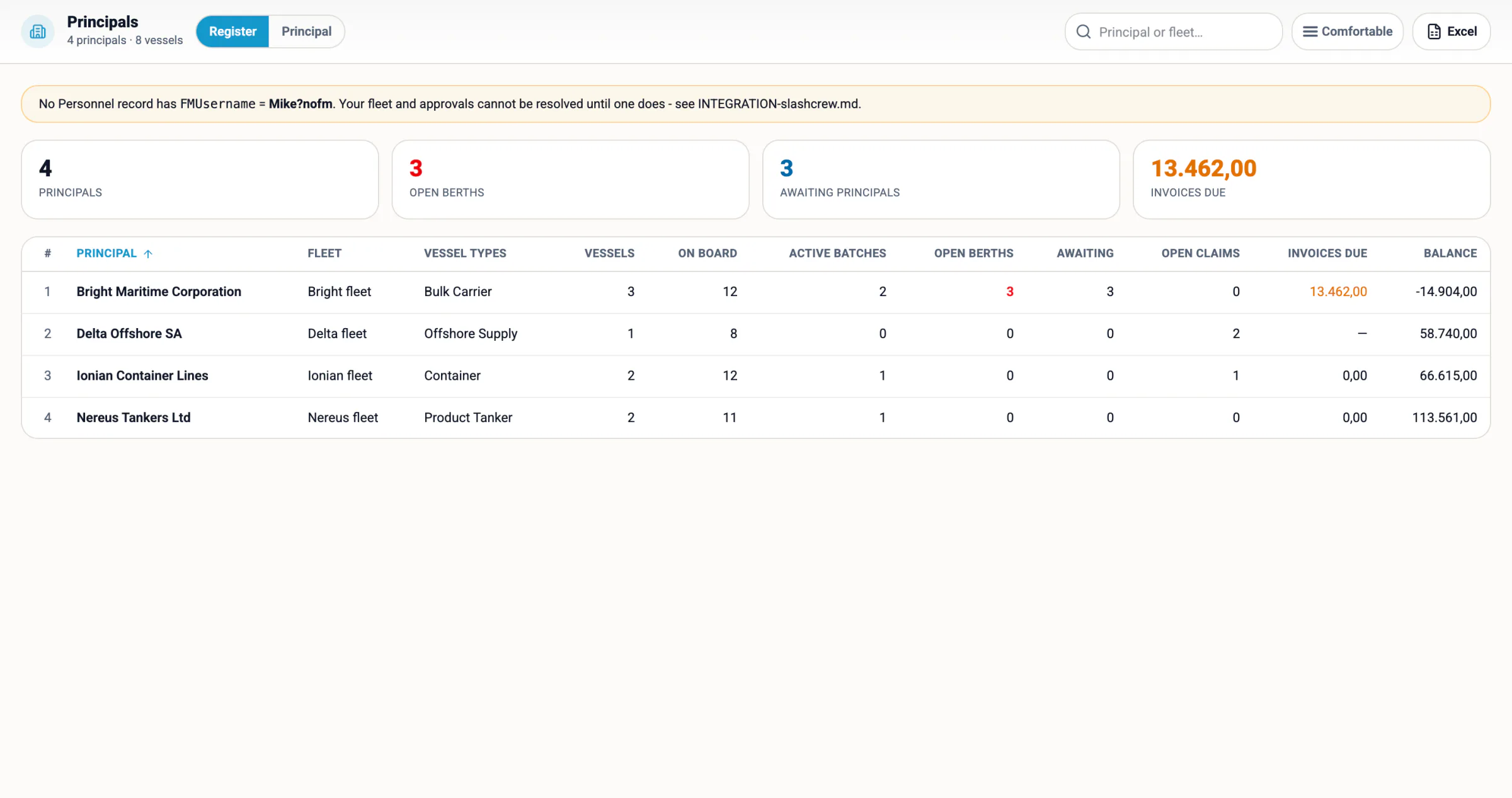Open the Principals summary card
This screenshot has height=798, width=1512.
(200, 180)
